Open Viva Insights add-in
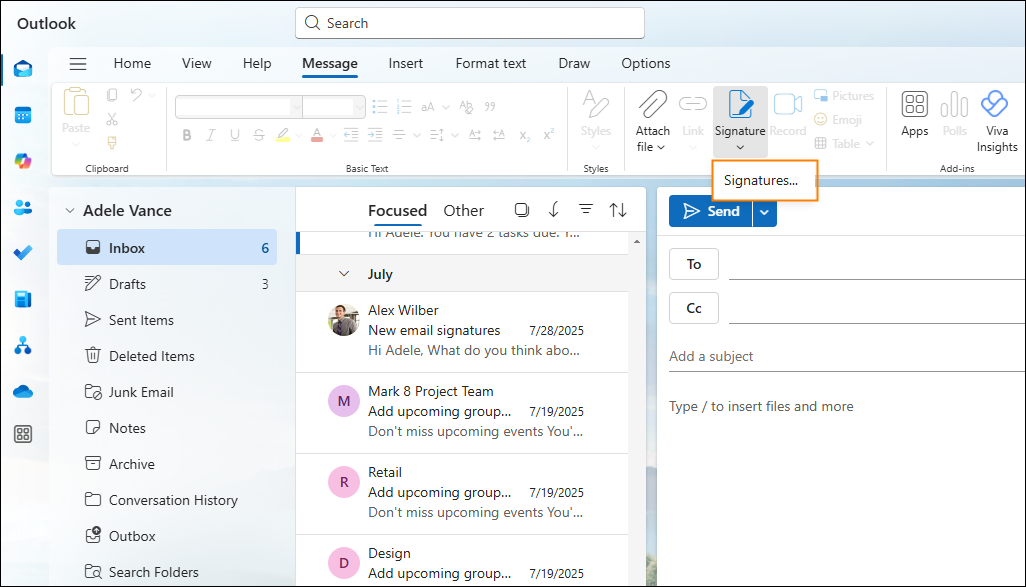 click(995, 104)
